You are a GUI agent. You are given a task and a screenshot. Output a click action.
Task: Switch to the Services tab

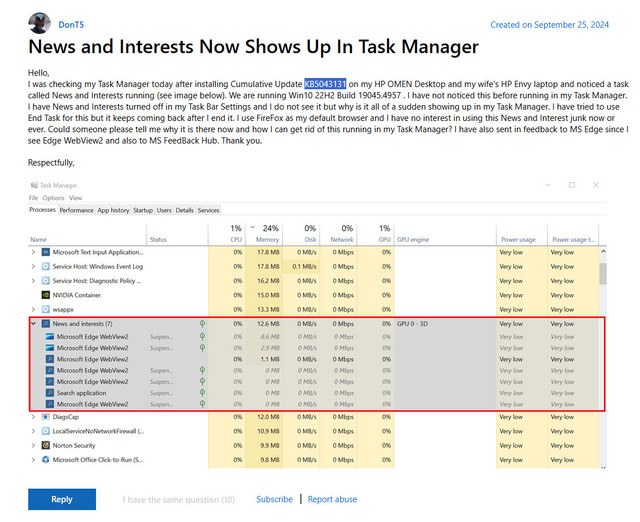tap(209, 210)
